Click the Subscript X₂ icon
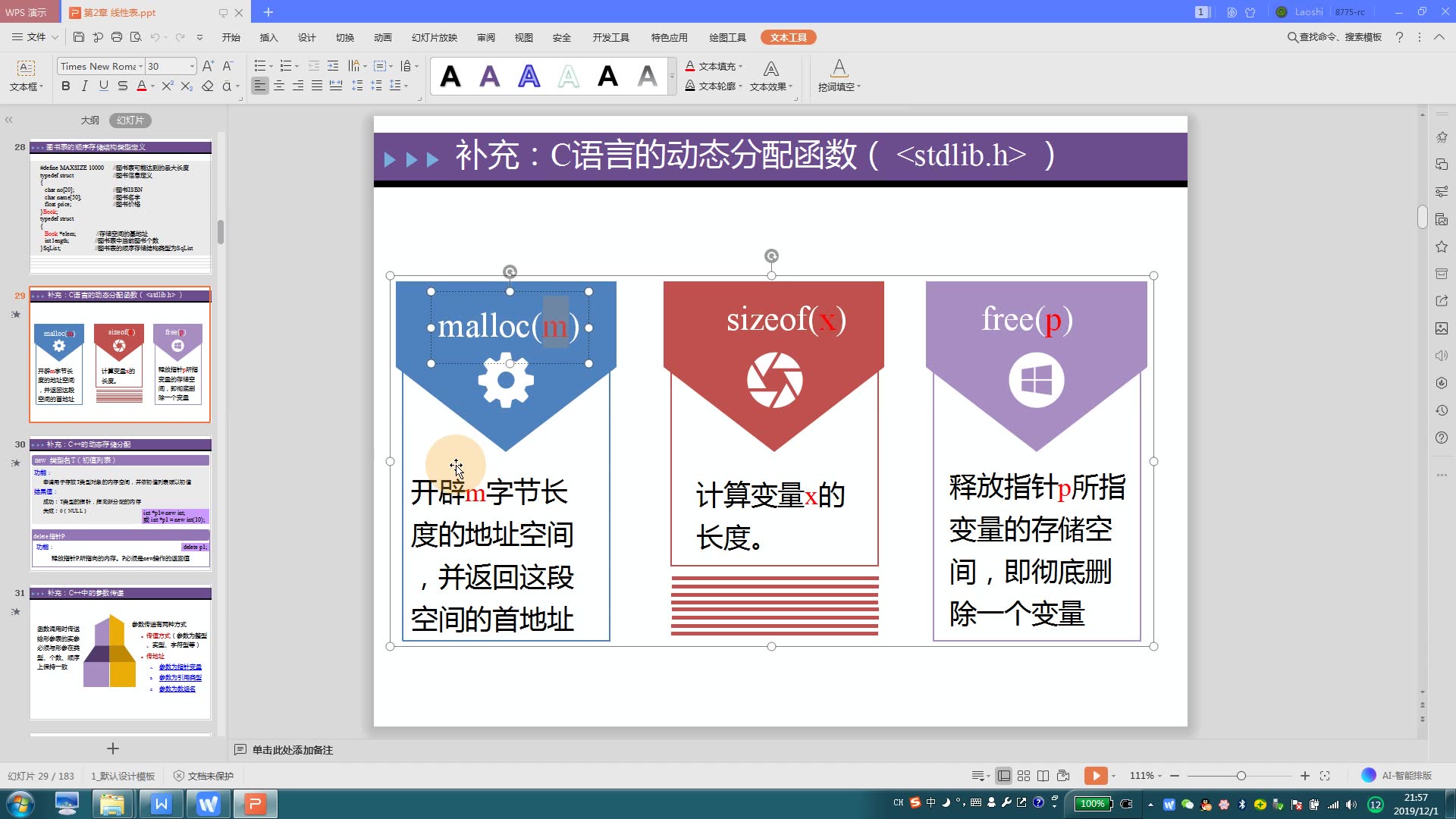1456x819 pixels. tap(187, 86)
